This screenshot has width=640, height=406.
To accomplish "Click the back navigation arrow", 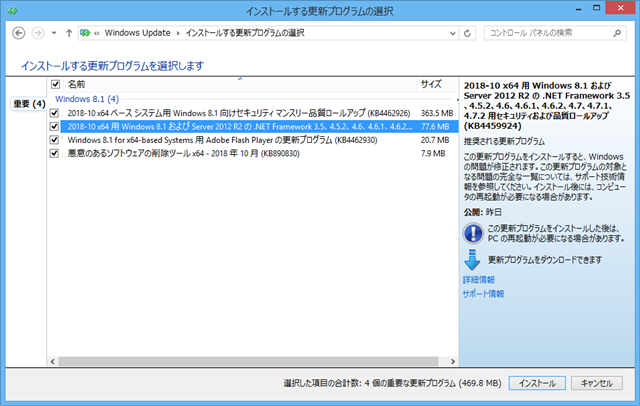I will coord(18,33).
